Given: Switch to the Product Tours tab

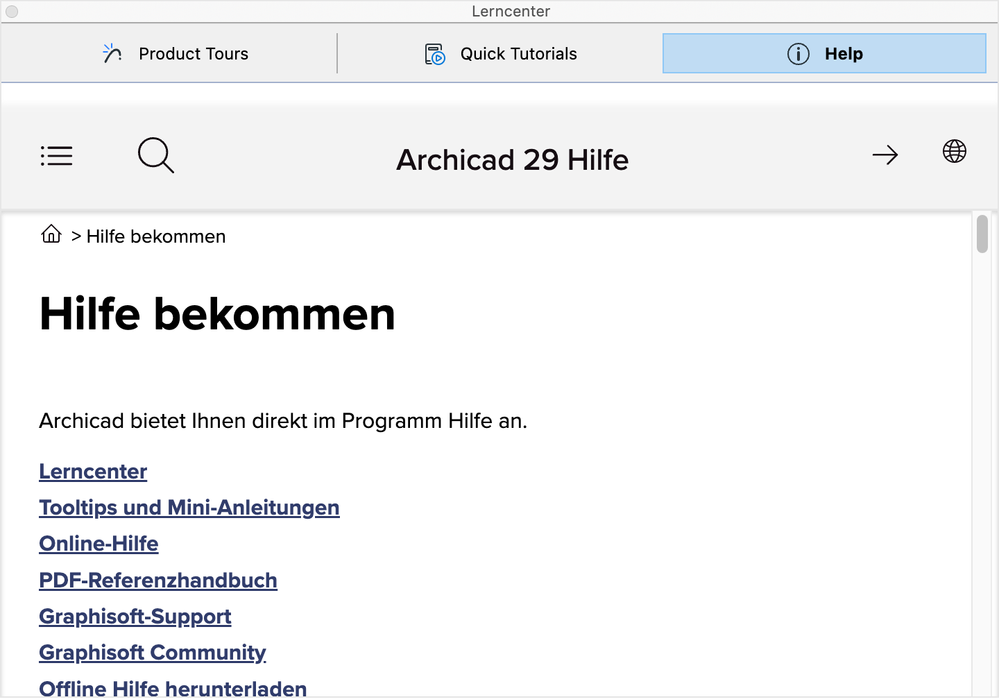Looking at the screenshot, I should (x=193, y=54).
